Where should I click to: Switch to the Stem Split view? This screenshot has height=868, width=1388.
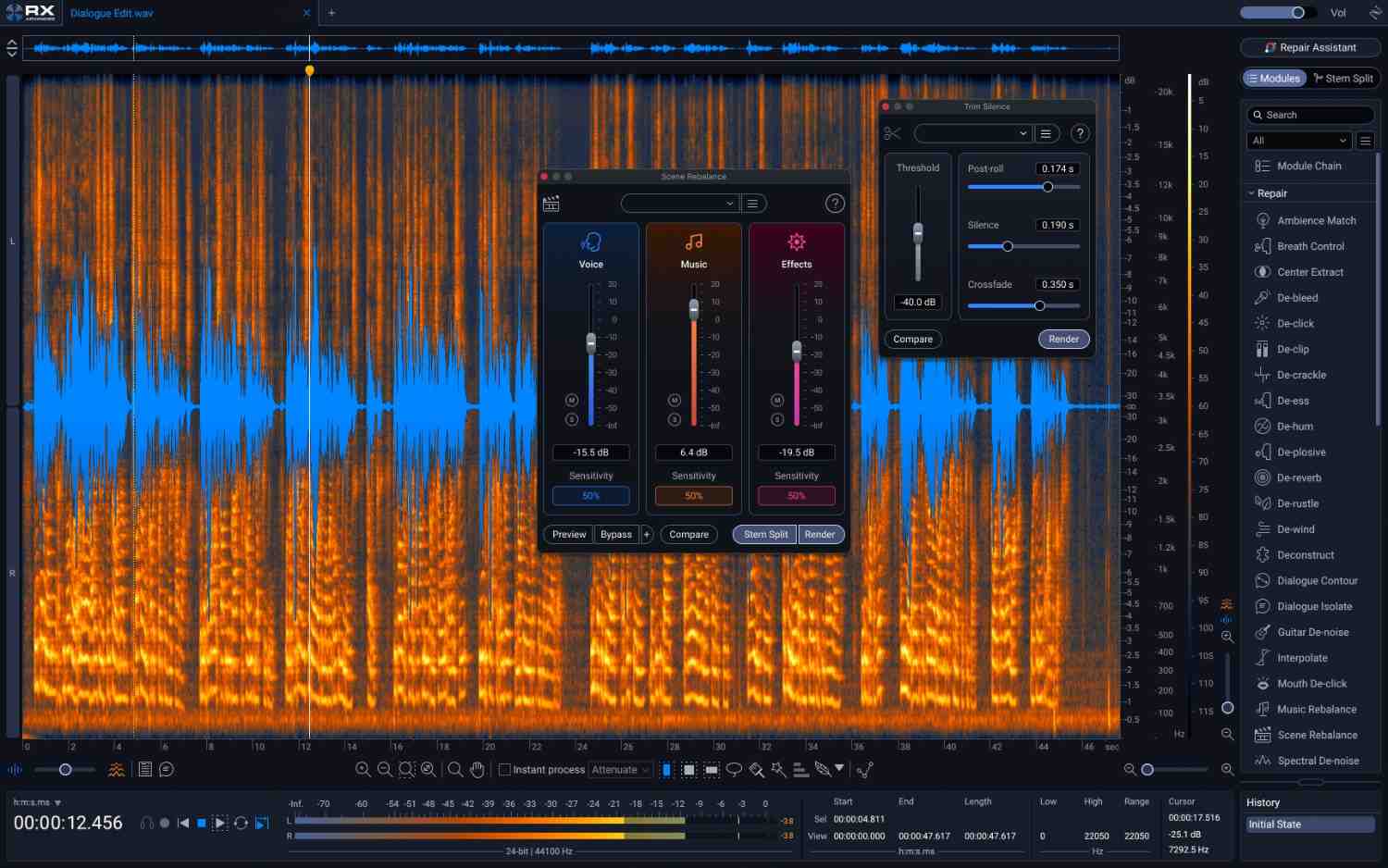tap(1344, 78)
